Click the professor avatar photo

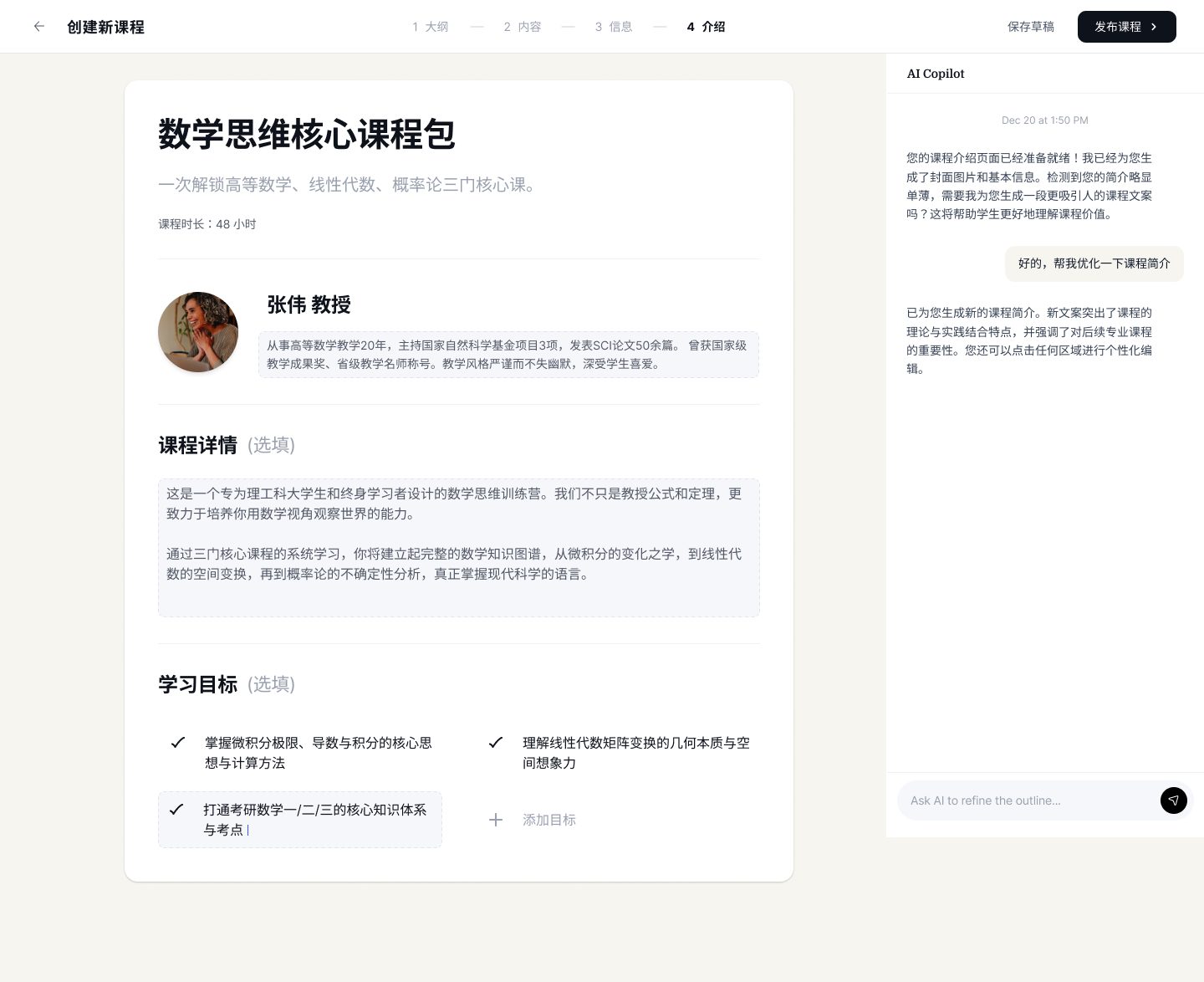198,332
